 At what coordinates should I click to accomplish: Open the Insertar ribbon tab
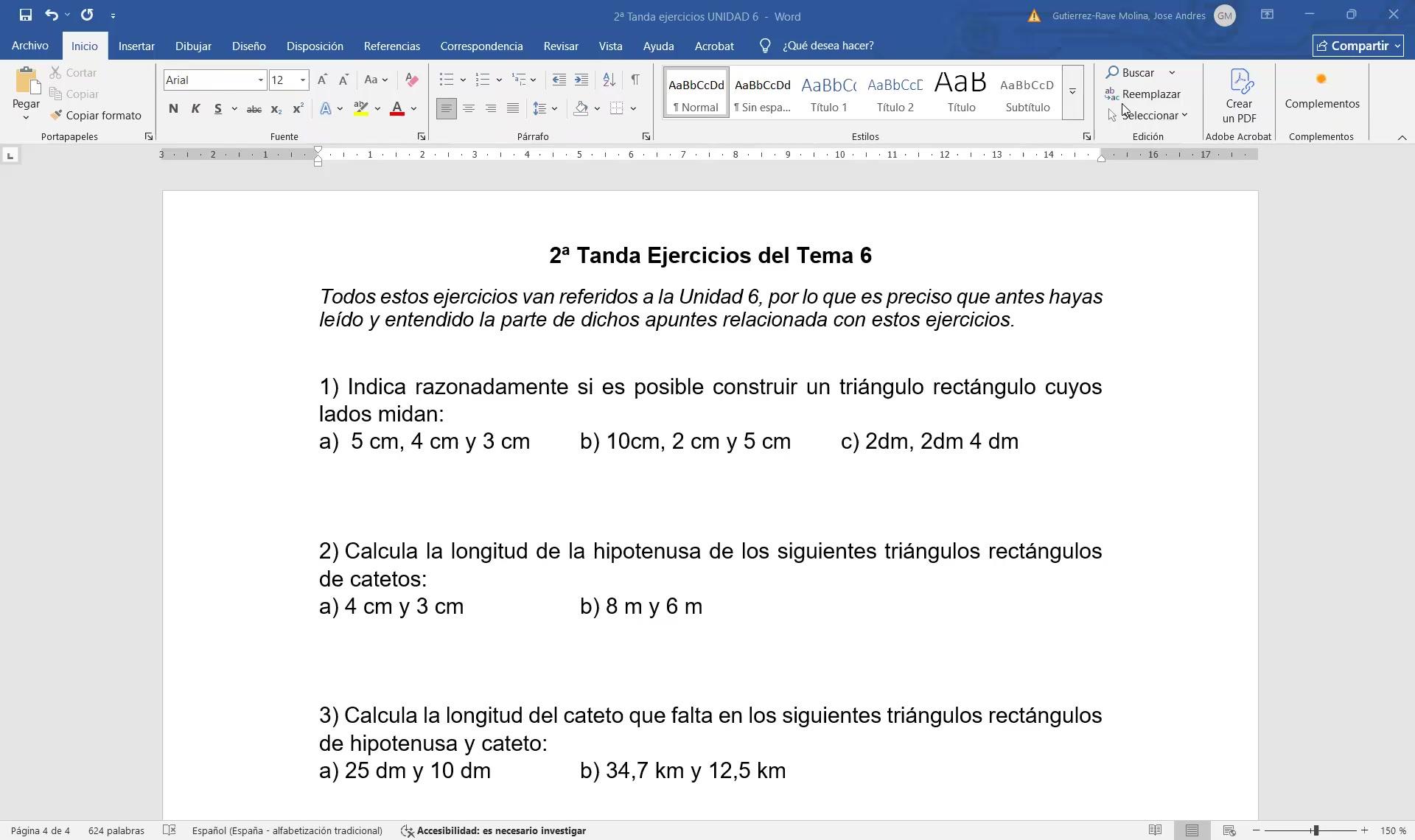(x=136, y=46)
